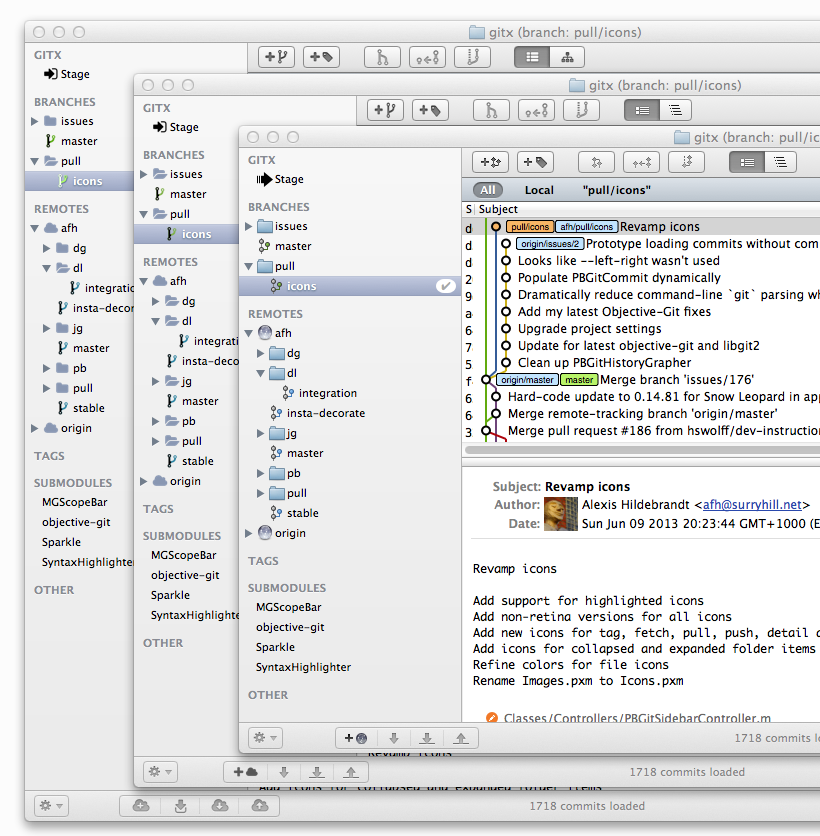Click merge icon in back window toolbar
Viewport: 820px width, 836px height.
[382, 57]
